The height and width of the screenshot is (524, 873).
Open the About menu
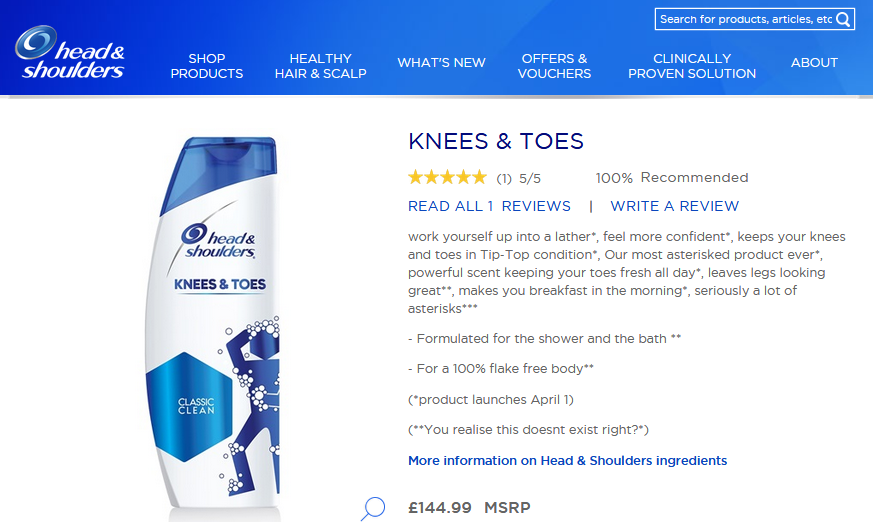[x=814, y=62]
